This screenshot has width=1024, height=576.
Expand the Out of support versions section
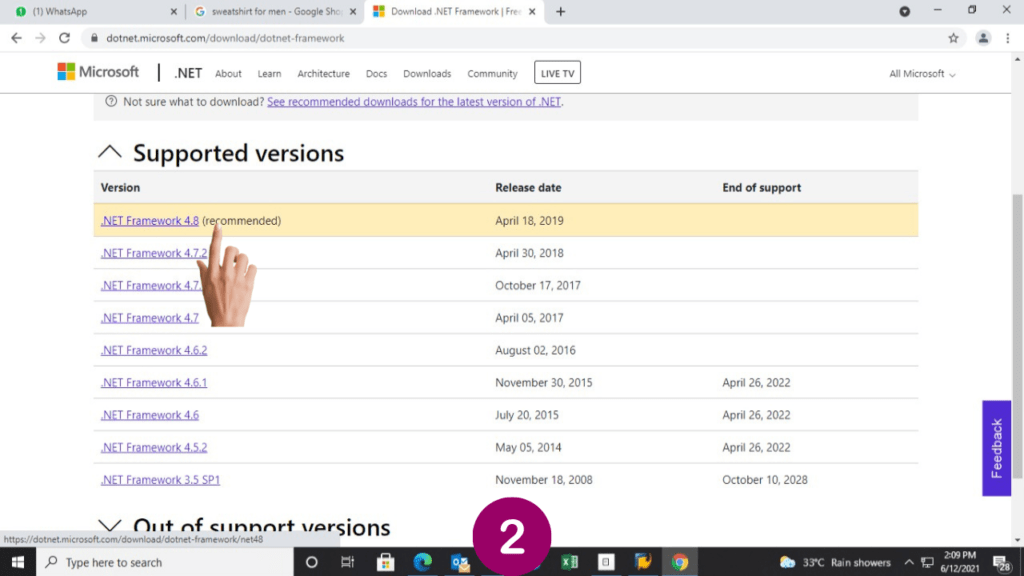[x=110, y=526]
